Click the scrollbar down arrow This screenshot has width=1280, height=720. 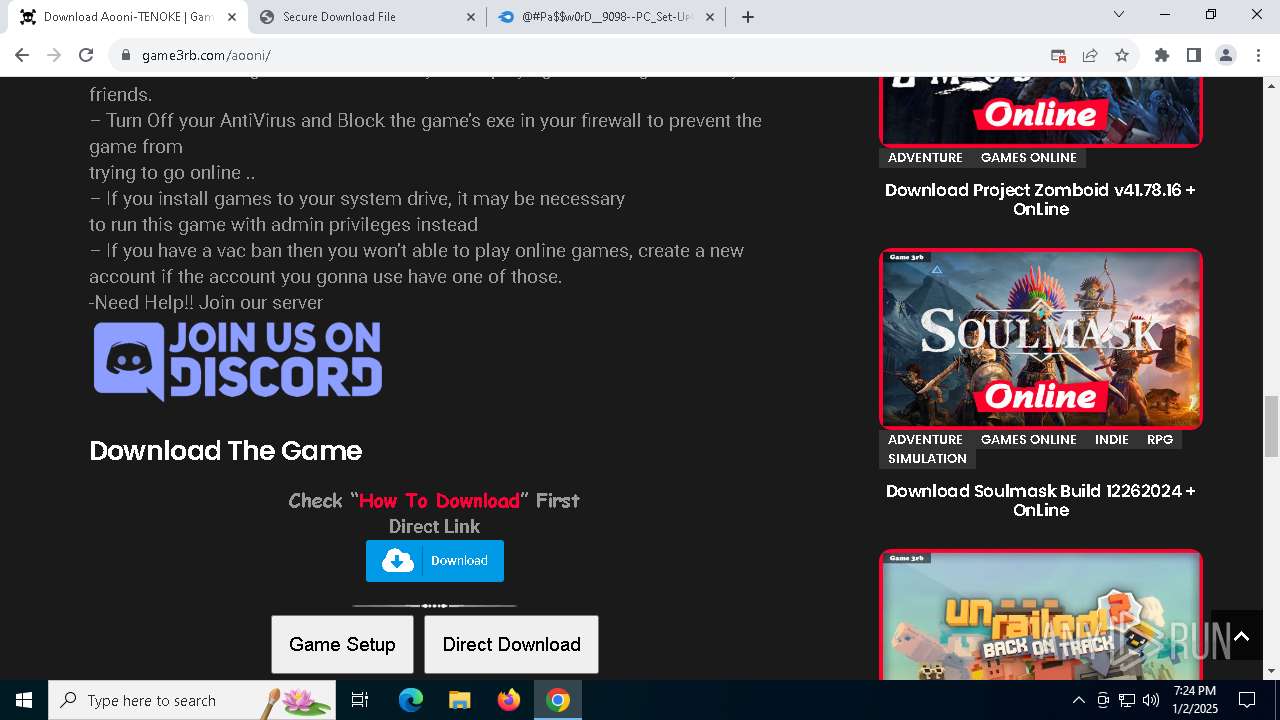pos(1271,671)
